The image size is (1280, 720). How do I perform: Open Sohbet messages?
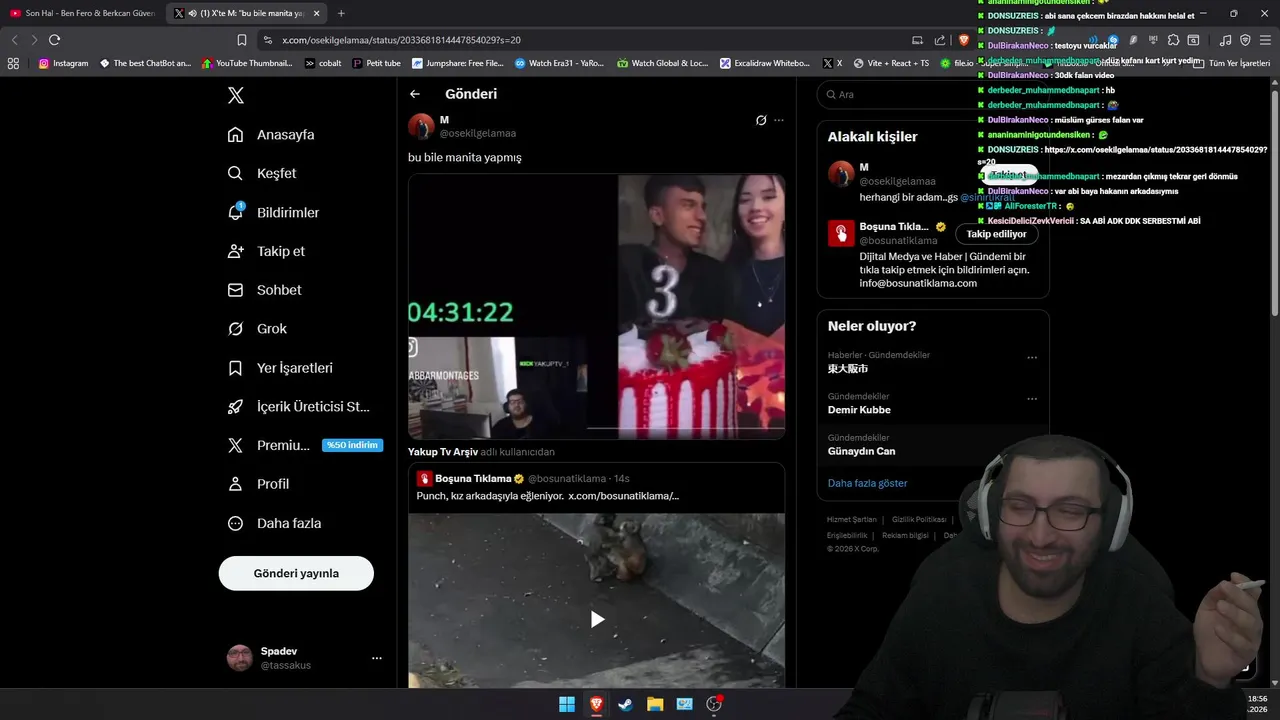coord(265,290)
